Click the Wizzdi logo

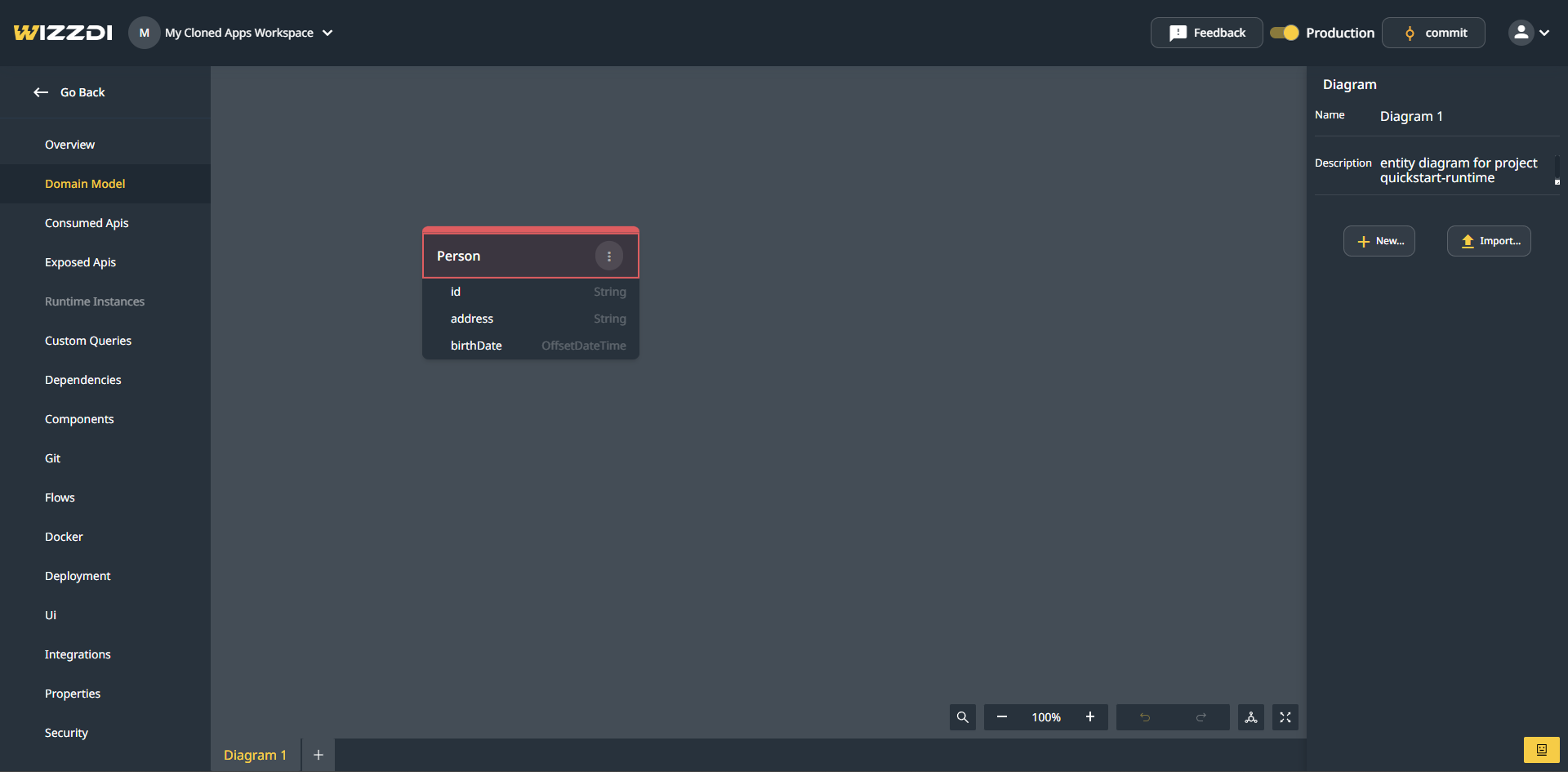coord(63,33)
